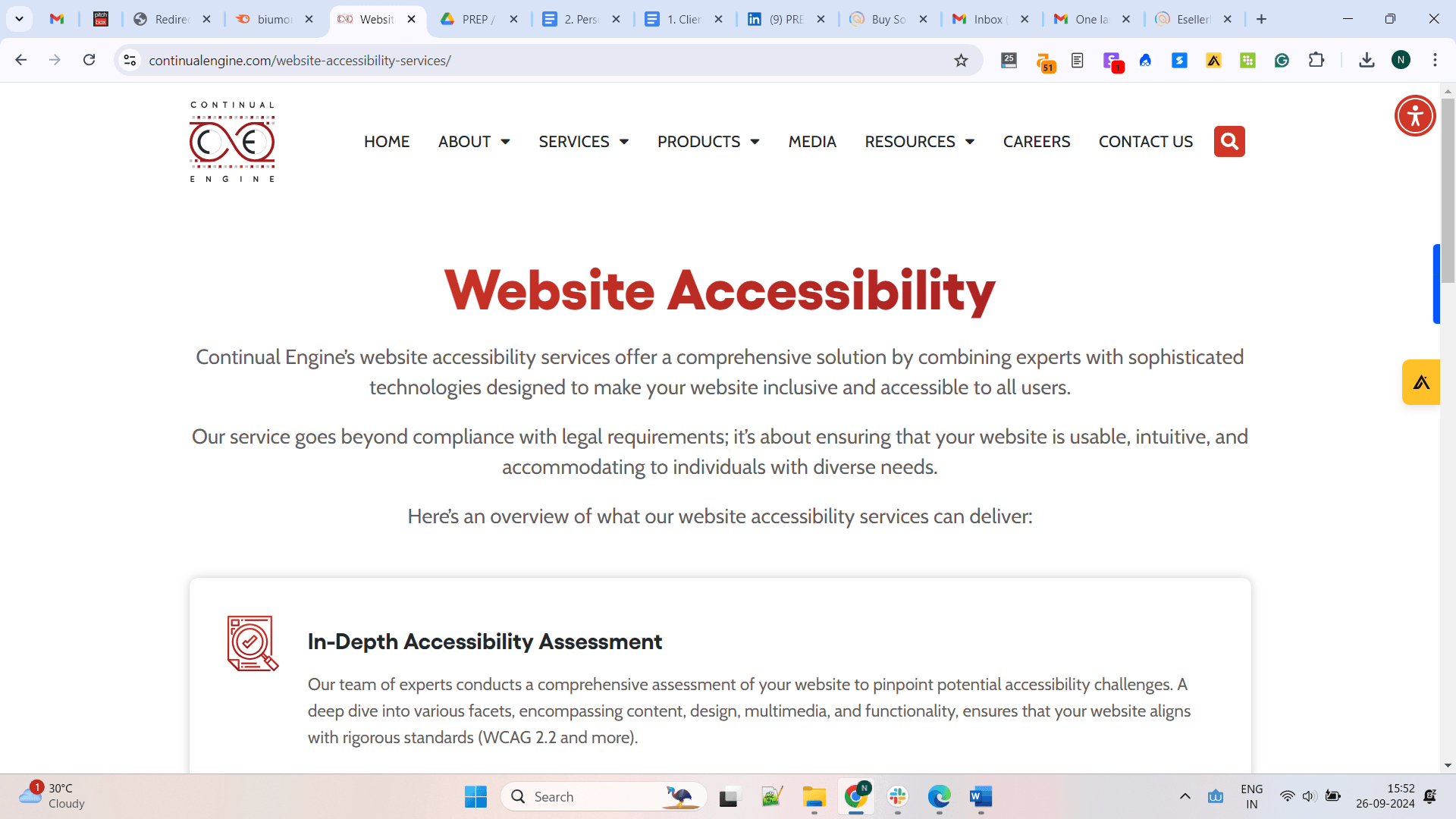Click the address bar URL
The width and height of the screenshot is (1456, 819).
click(300, 61)
